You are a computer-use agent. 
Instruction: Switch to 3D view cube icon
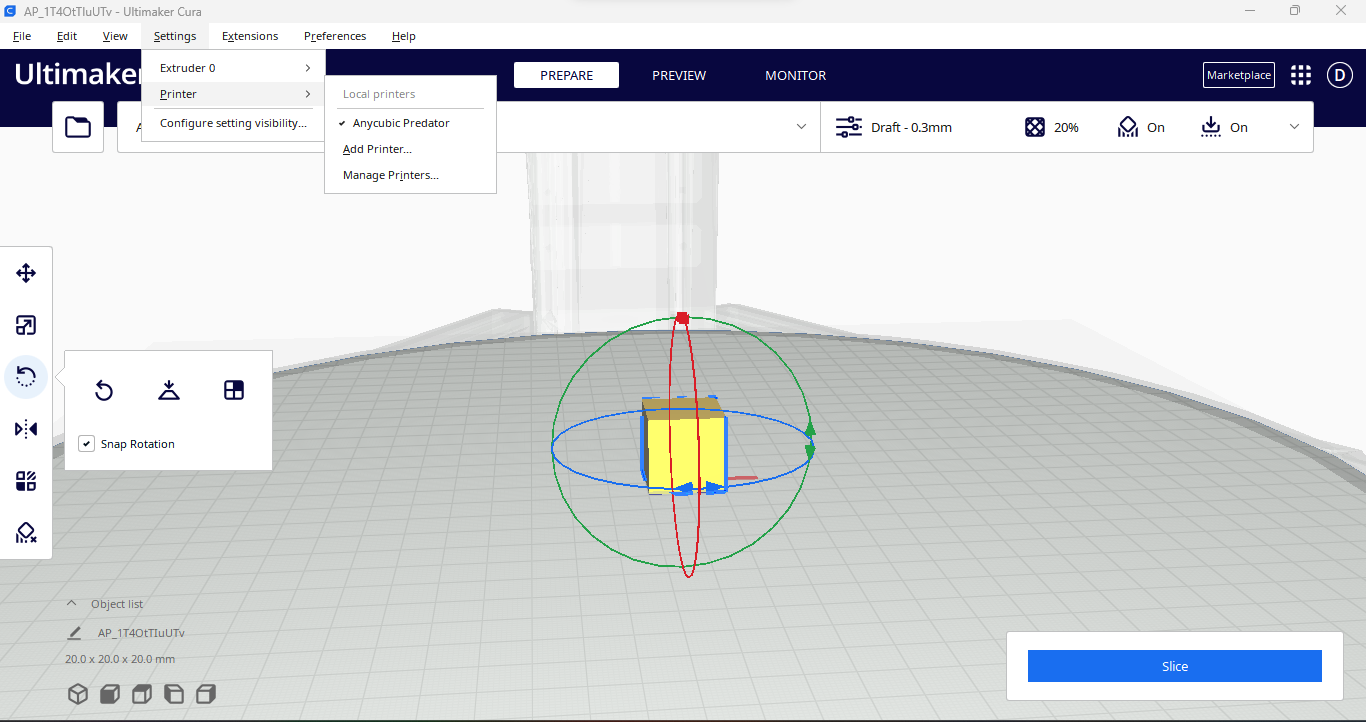(x=78, y=694)
